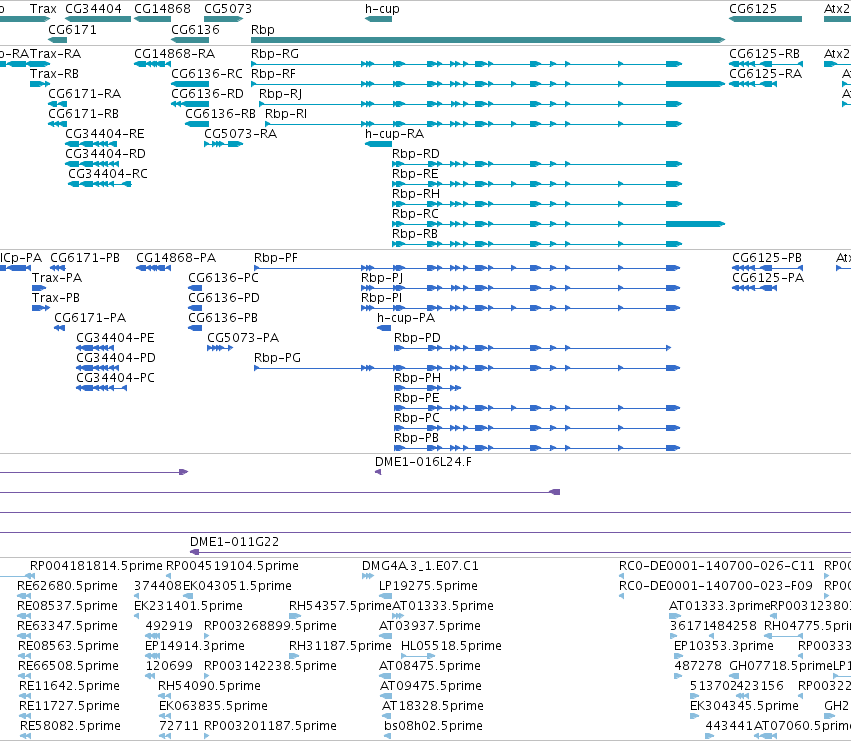This screenshot has width=851, height=741.
Task: Select the CG6136 gene label
Action: pos(195,30)
